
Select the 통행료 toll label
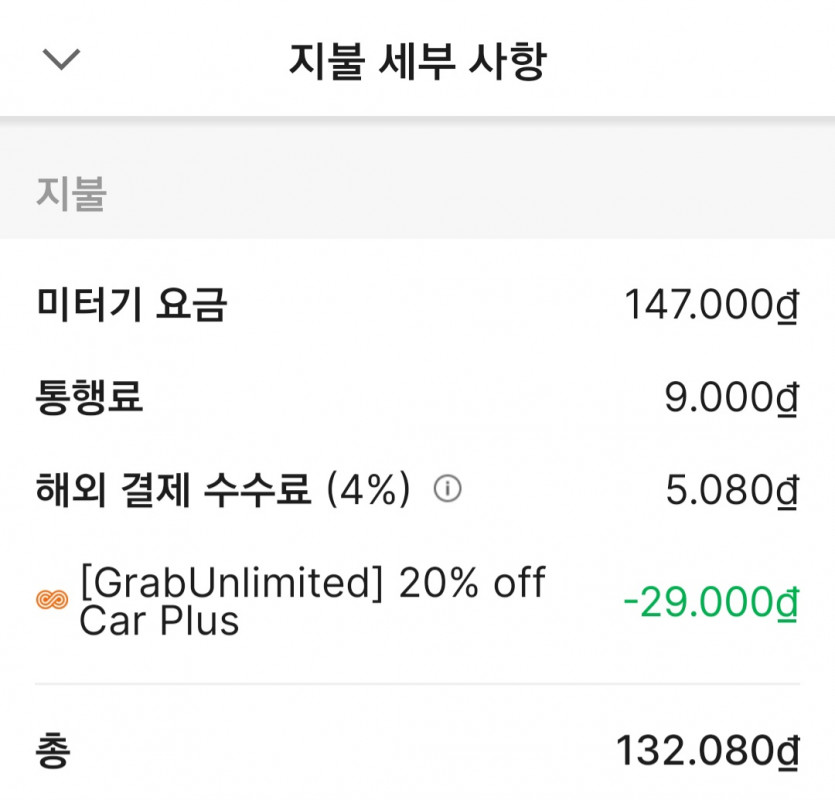(x=89, y=398)
